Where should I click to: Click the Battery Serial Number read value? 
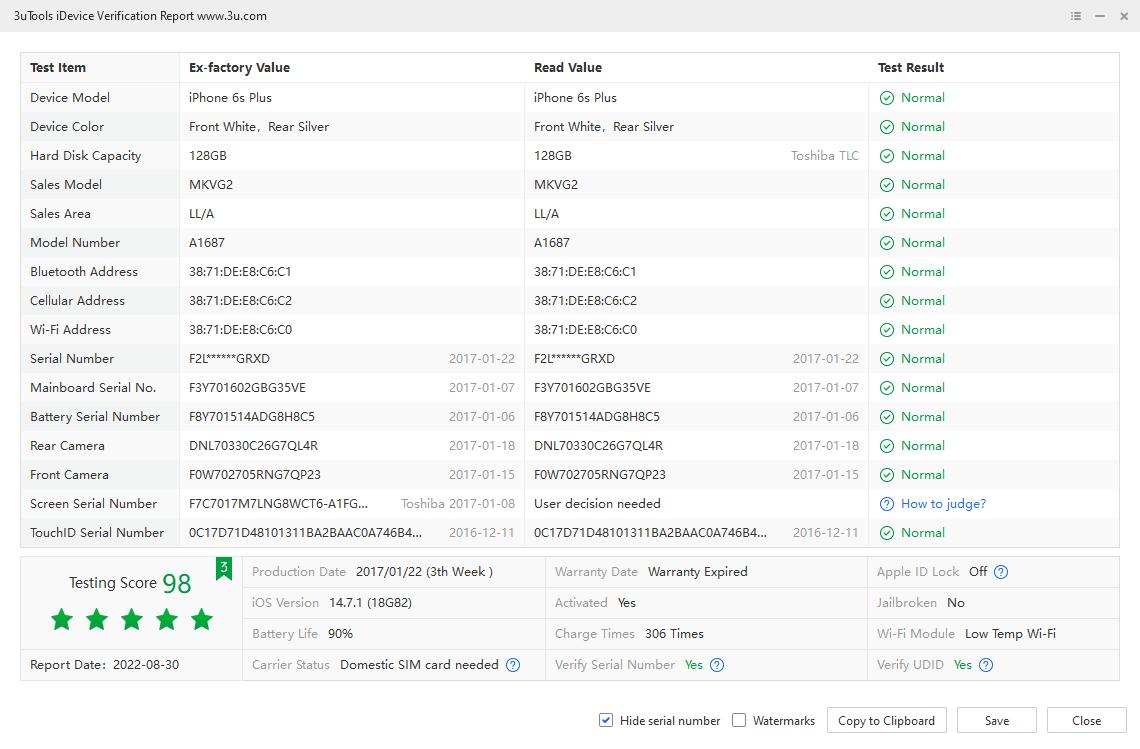click(x=597, y=417)
